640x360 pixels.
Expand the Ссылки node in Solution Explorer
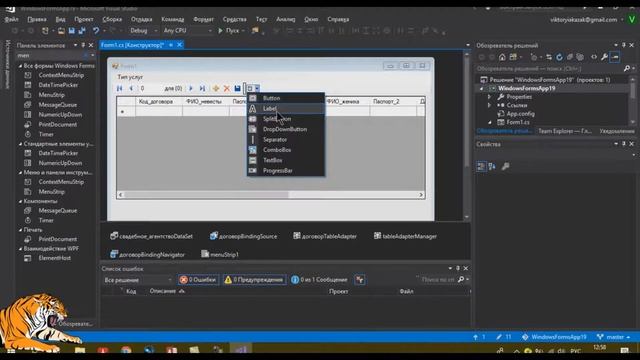click(489, 105)
